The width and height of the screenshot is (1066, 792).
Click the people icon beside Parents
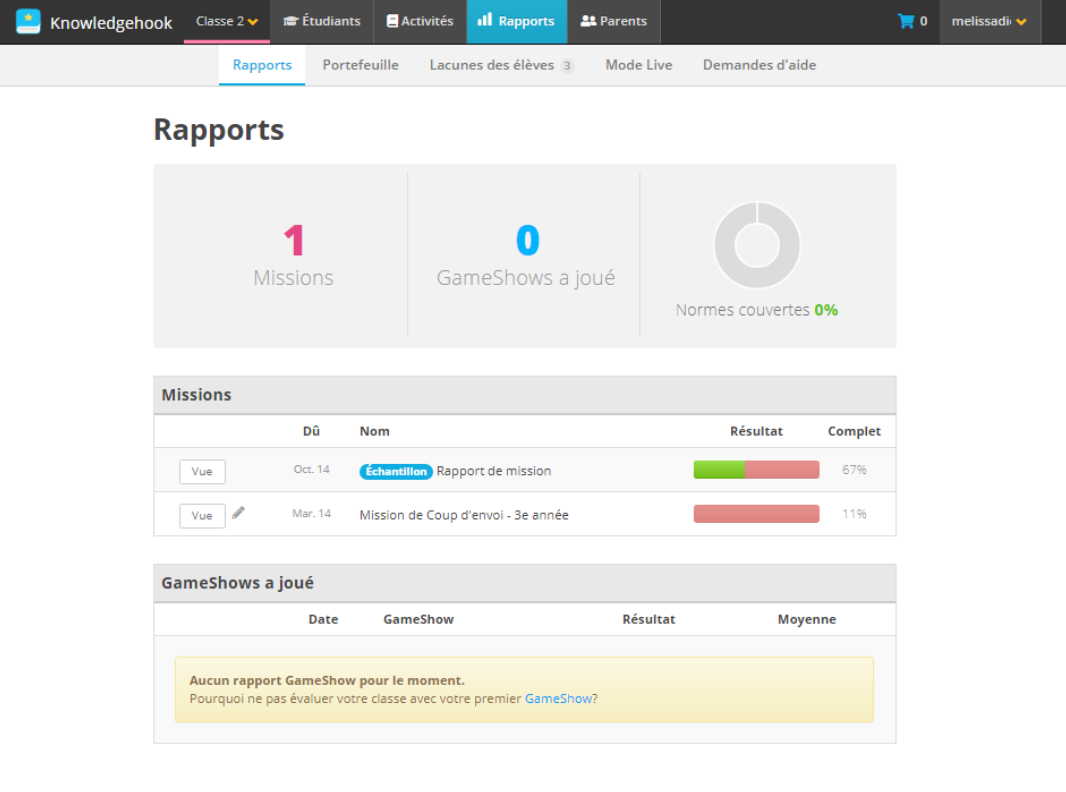pyautogui.click(x=588, y=21)
